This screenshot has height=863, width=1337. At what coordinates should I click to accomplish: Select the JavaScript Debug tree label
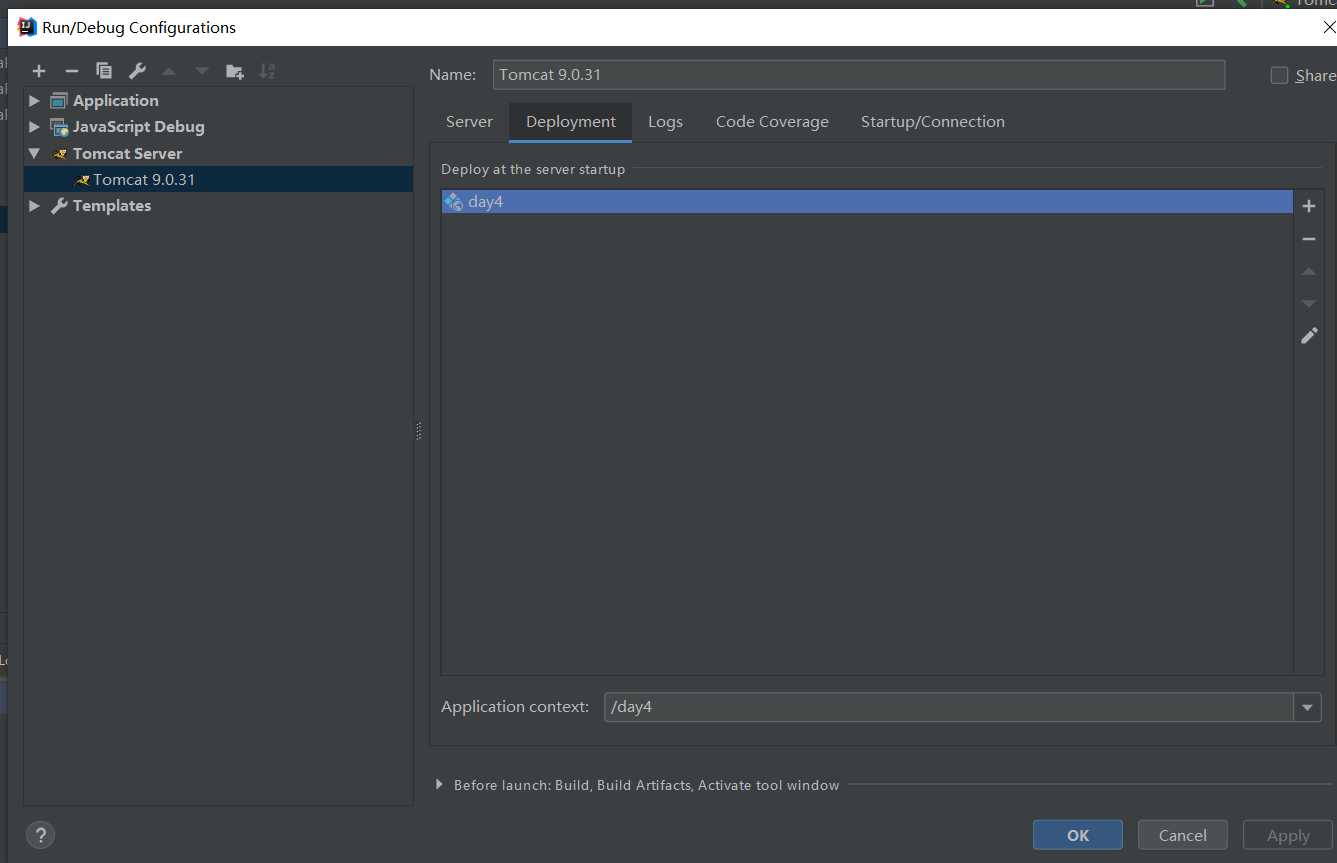coord(139,127)
